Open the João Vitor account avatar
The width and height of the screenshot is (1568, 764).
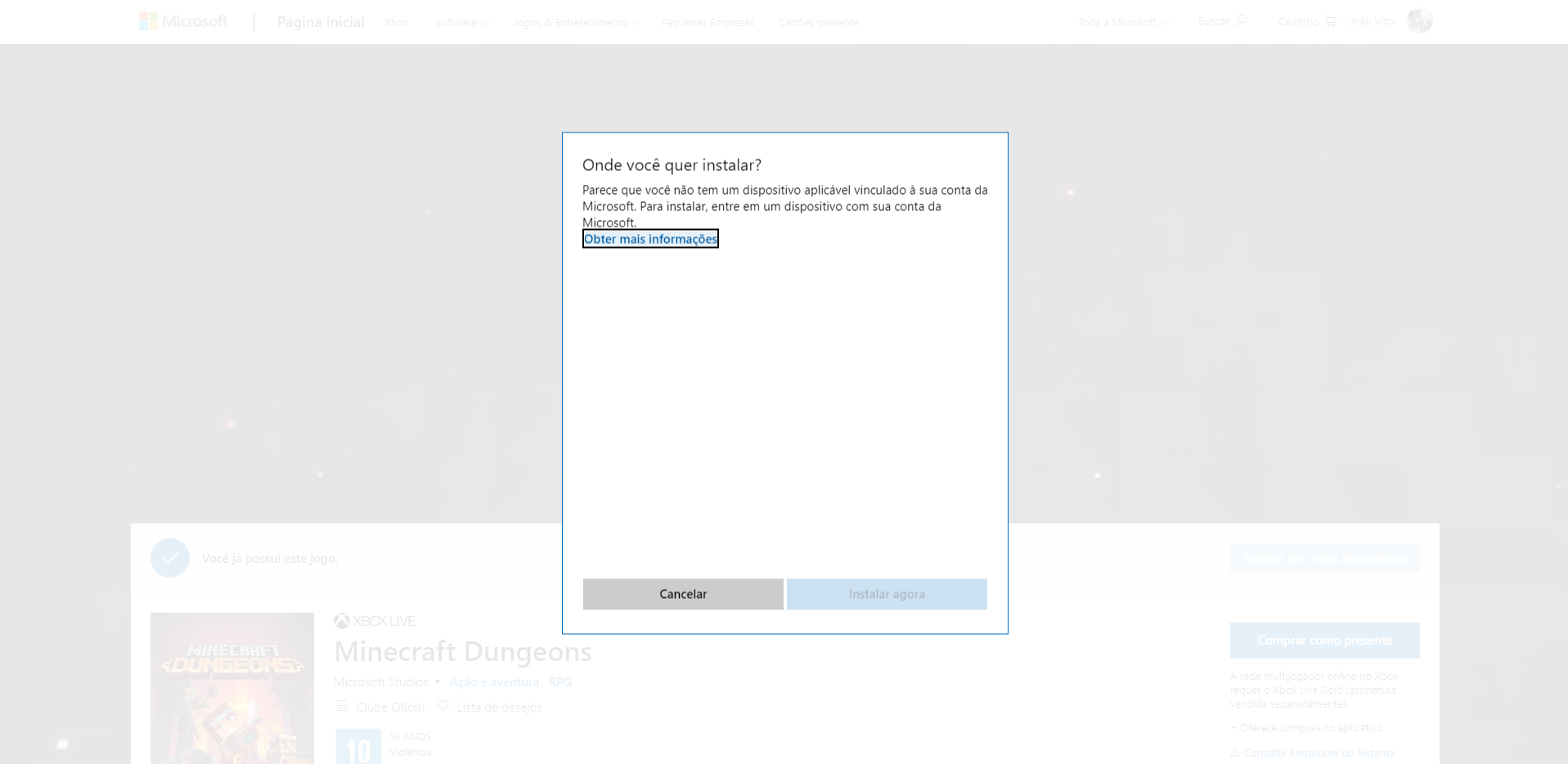(x=1420, y=20)
